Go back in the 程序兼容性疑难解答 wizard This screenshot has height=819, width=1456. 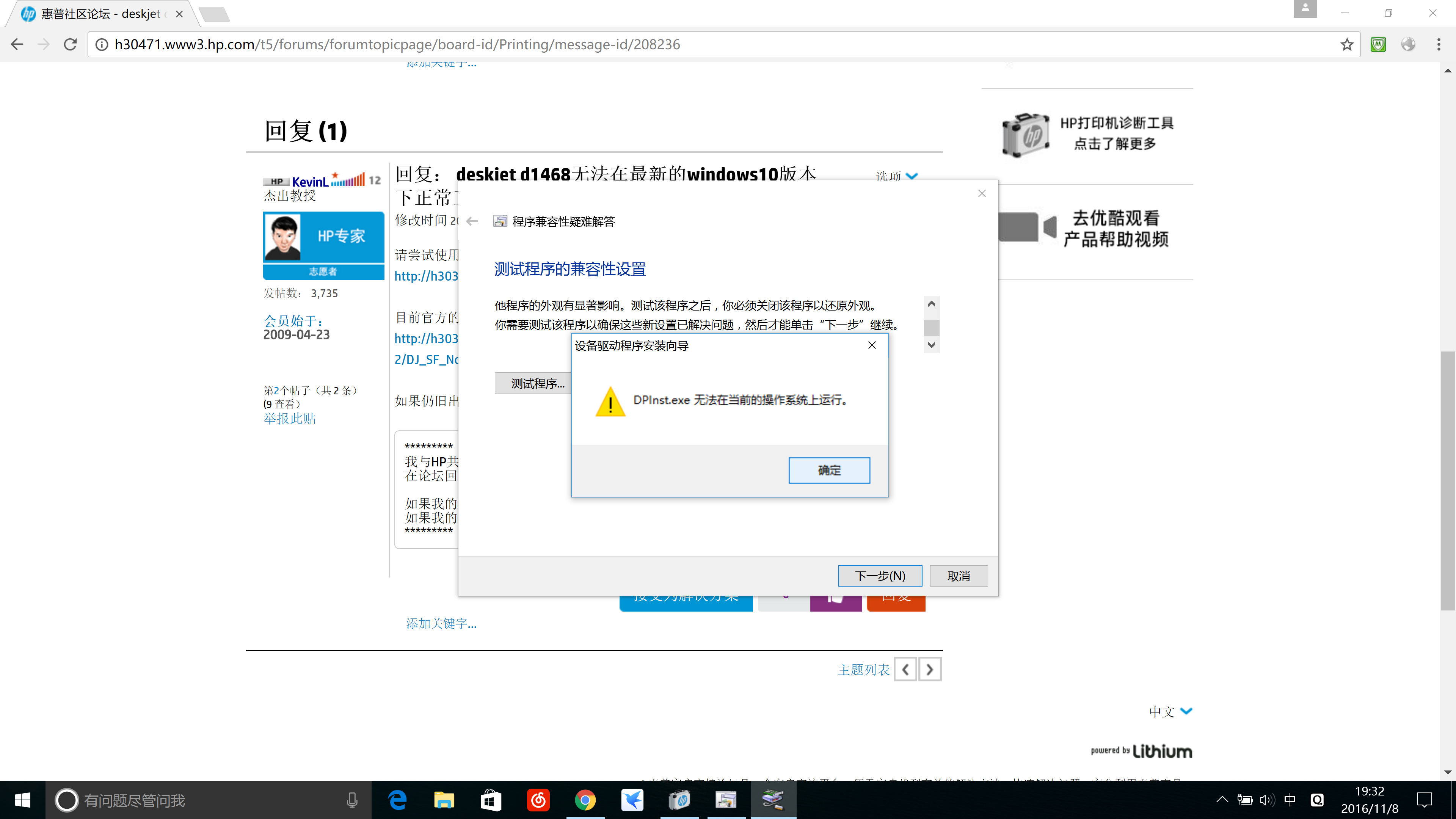(x=472, y=221)
